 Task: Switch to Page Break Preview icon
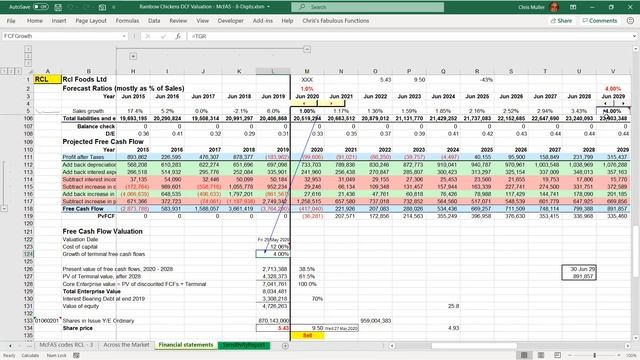[x=558, y=355]
